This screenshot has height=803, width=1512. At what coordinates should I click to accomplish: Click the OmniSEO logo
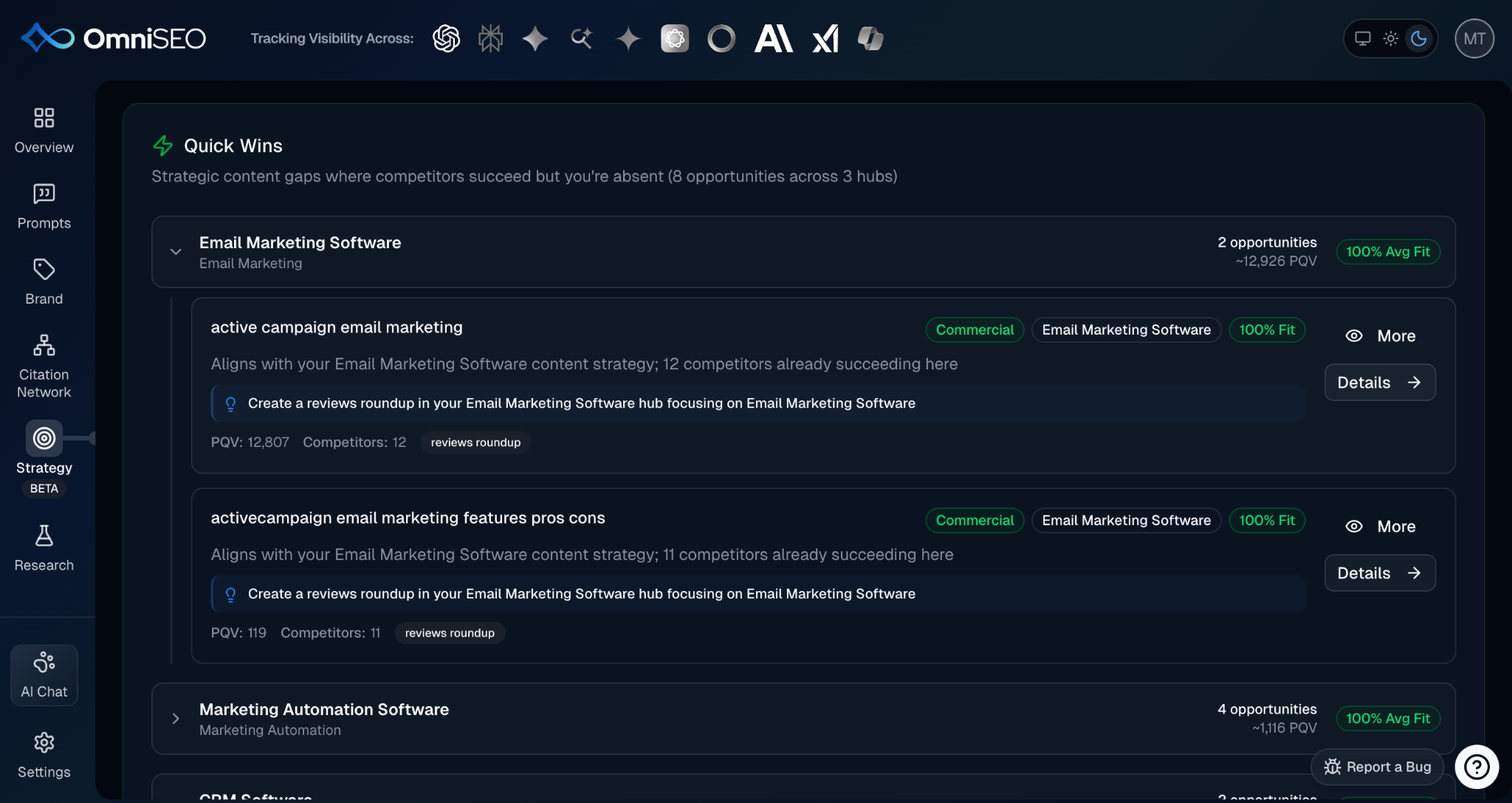tap(114, 38)
